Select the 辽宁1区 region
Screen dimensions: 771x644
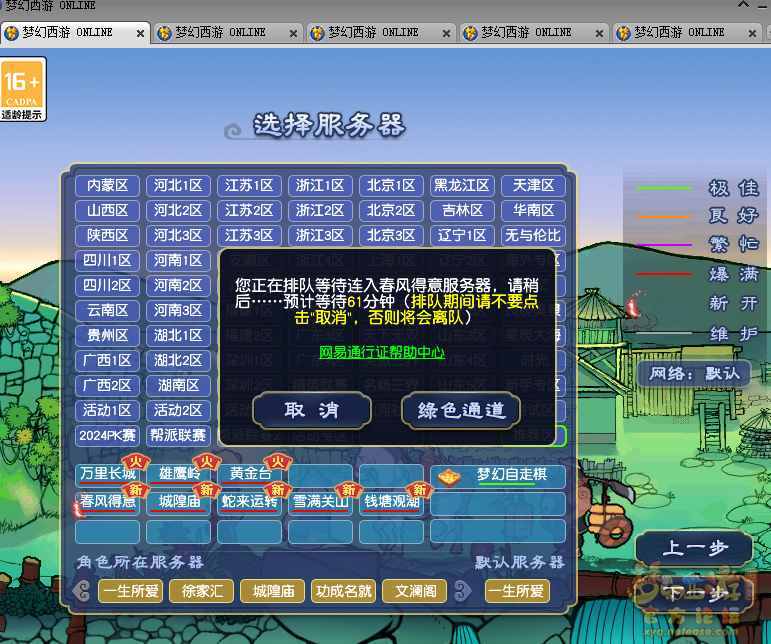(x=462, y=235)
